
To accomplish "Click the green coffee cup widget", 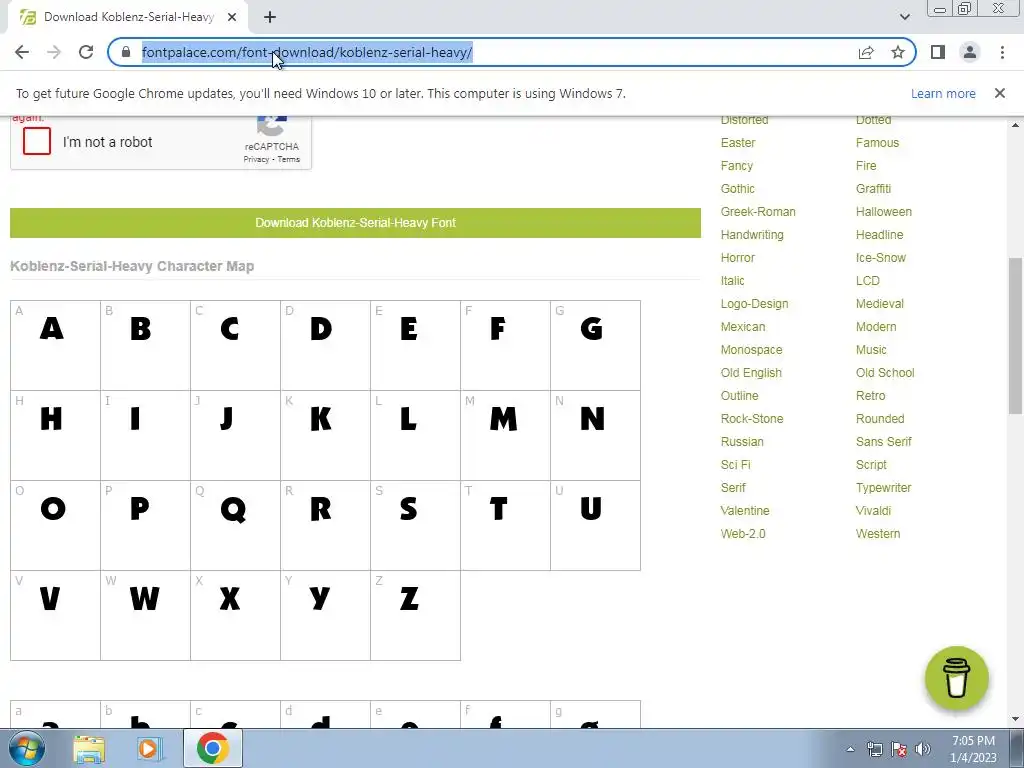I will tap(957, 678).
